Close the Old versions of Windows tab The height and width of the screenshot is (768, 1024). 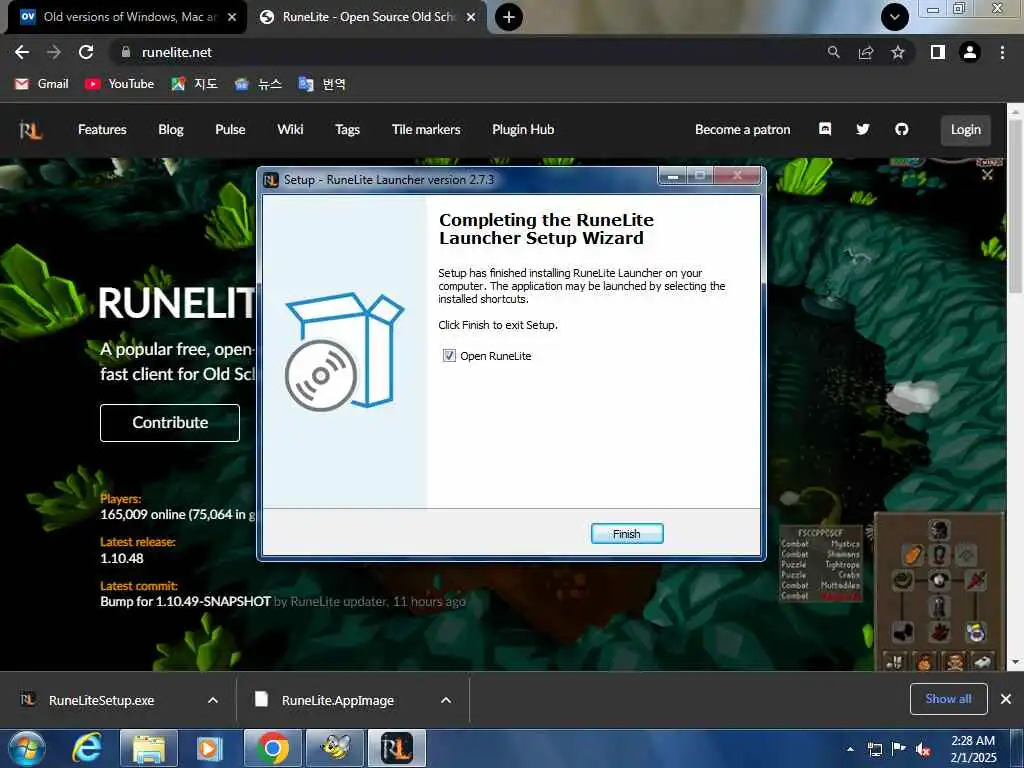click(x=232, y=17)
